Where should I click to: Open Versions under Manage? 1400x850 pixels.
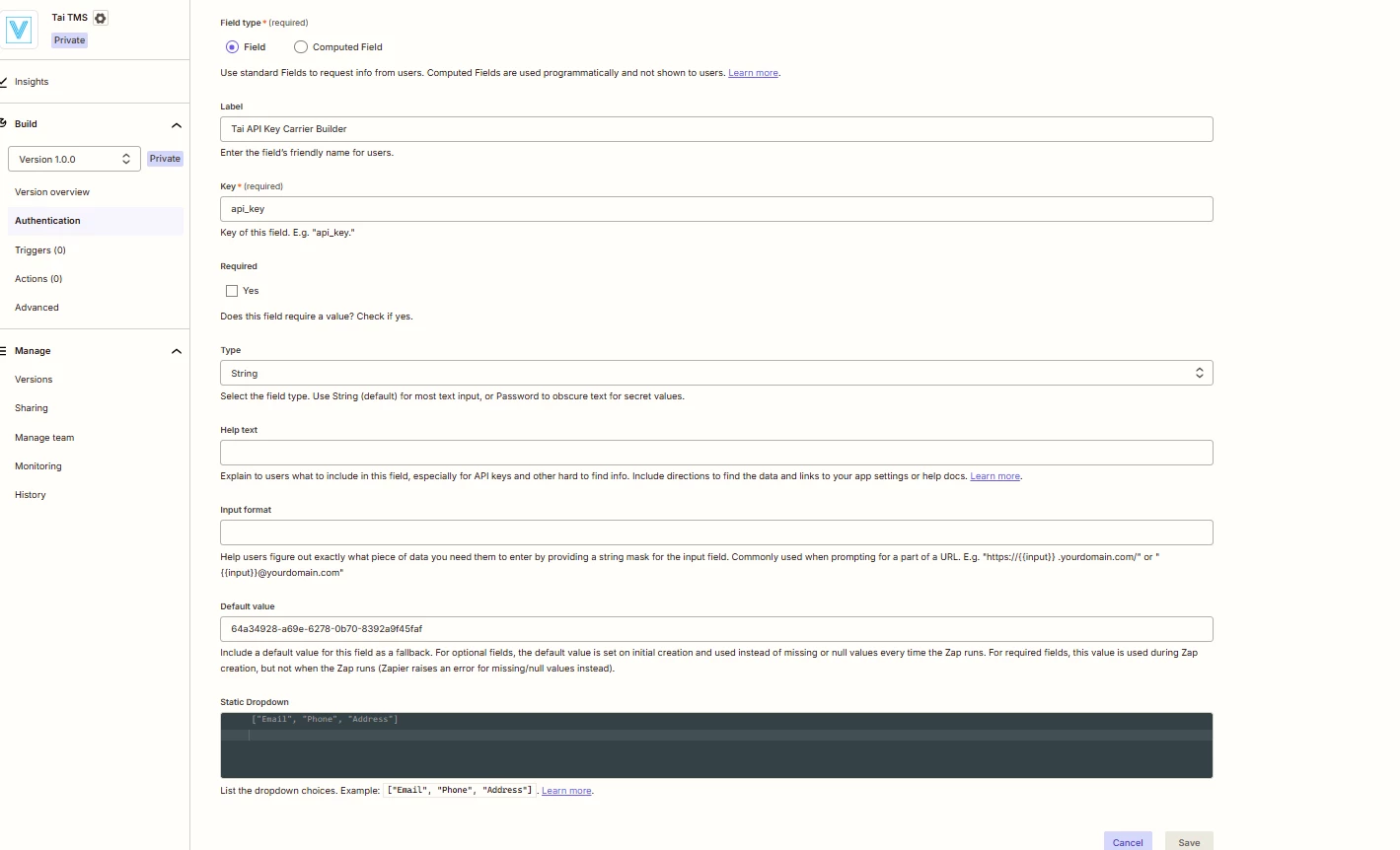tap(34, 380)
